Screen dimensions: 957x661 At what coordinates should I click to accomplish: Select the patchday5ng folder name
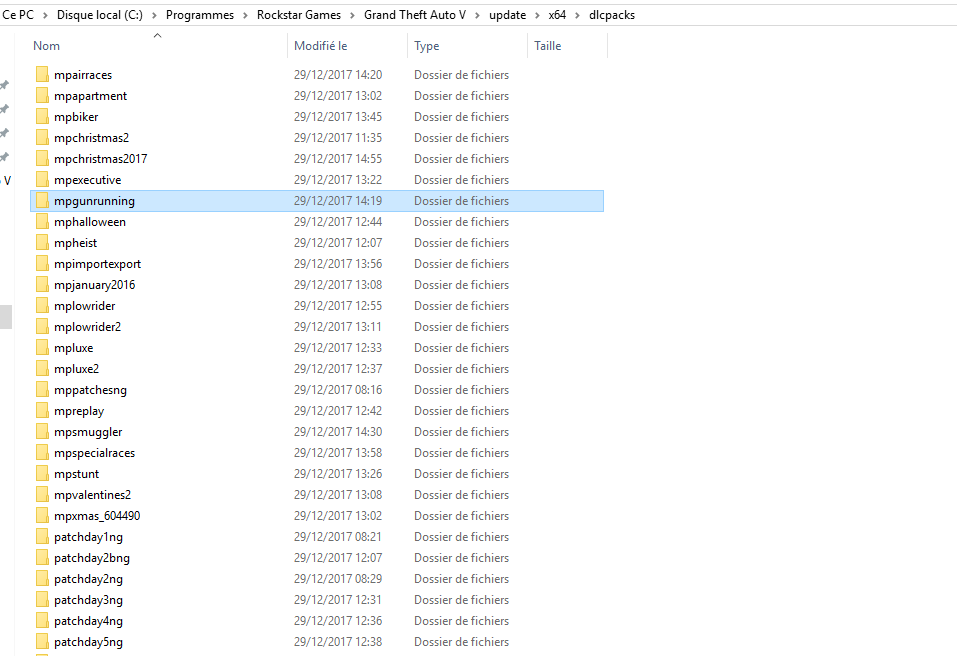click(88, 641)
